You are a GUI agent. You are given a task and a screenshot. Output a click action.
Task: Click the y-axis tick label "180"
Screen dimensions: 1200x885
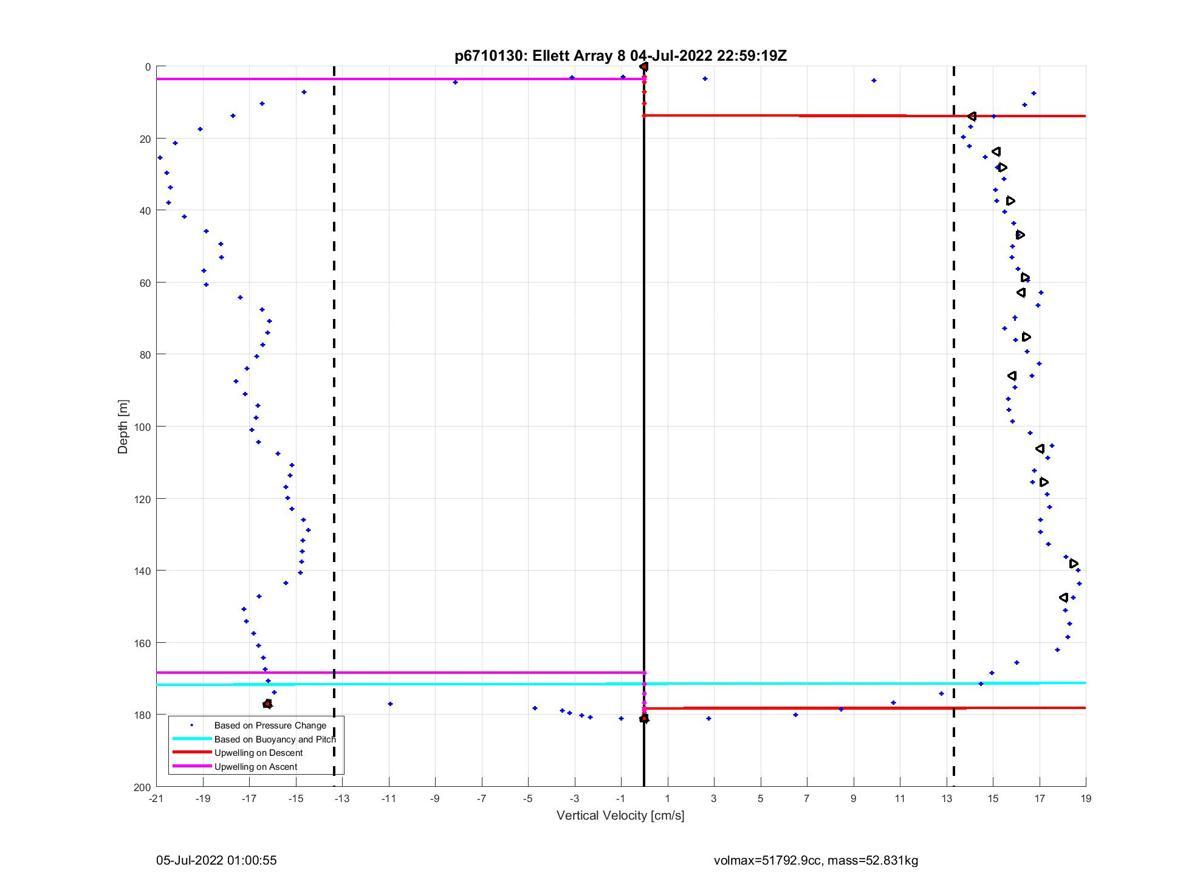142,715
